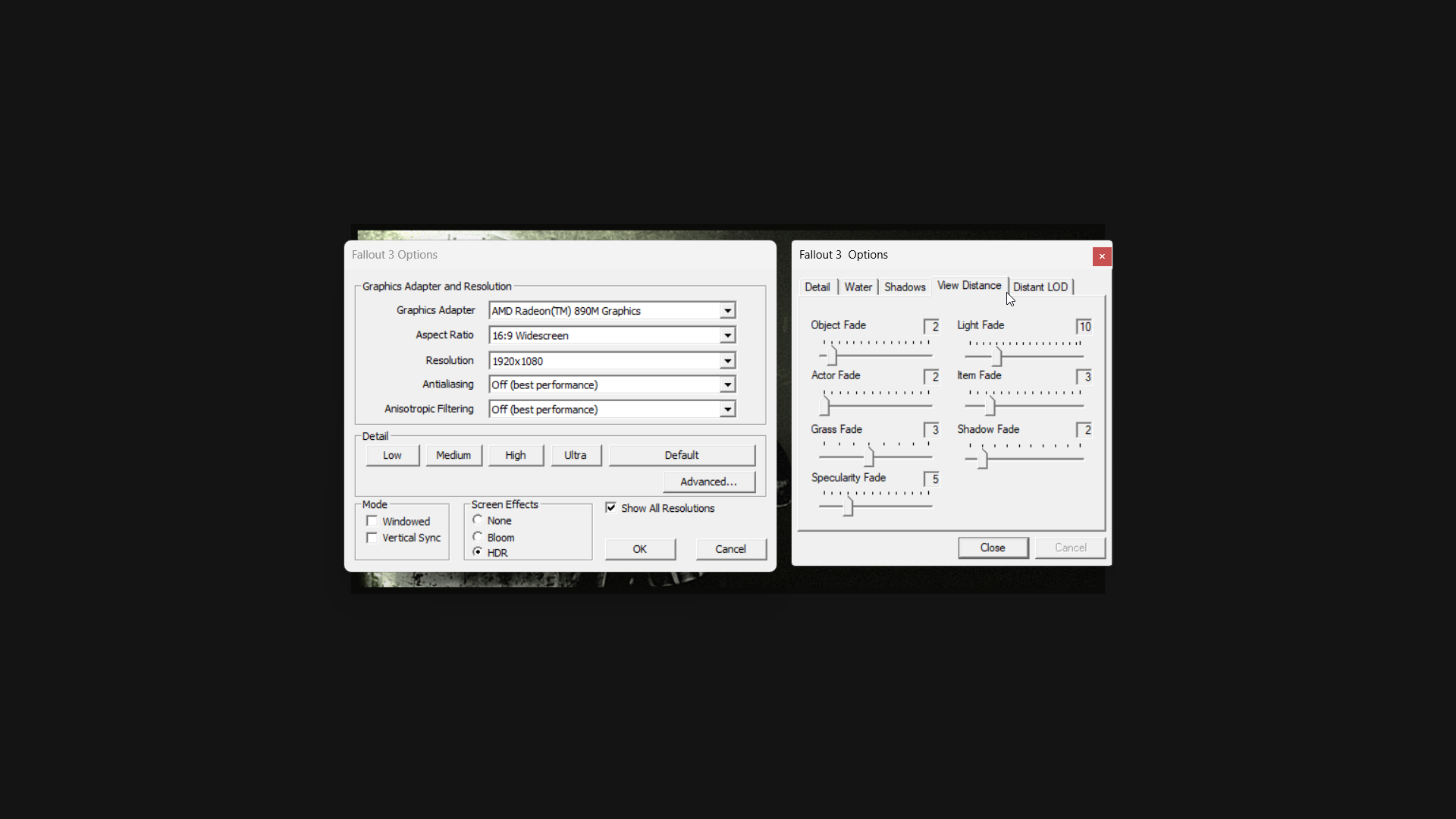Screen dimensions: 1456x819
Task: Enable the Windowed mode checkbox
Action: tap(372, 521)
